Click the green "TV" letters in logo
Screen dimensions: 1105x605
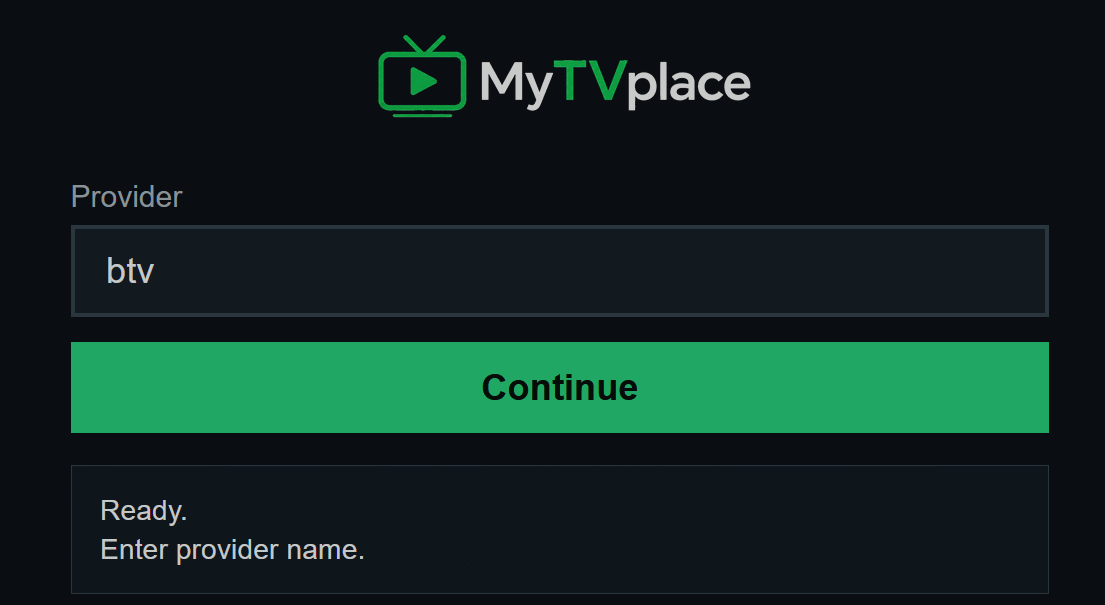pos(590,81)
